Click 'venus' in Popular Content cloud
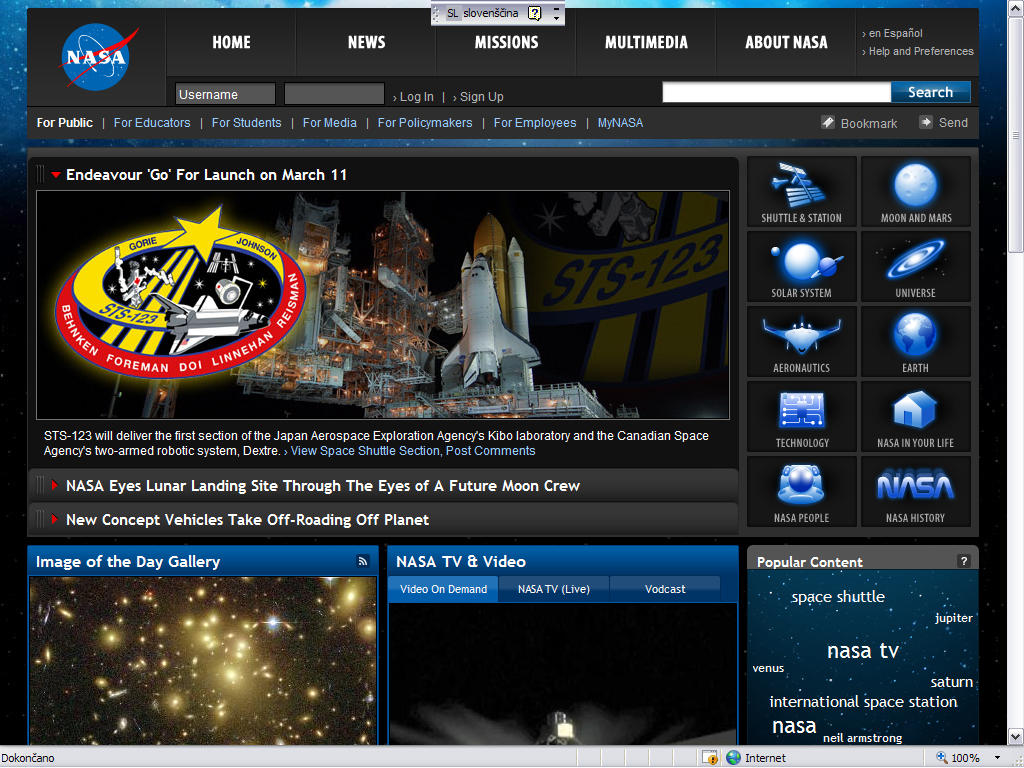1024x768 pixels. 768,668
